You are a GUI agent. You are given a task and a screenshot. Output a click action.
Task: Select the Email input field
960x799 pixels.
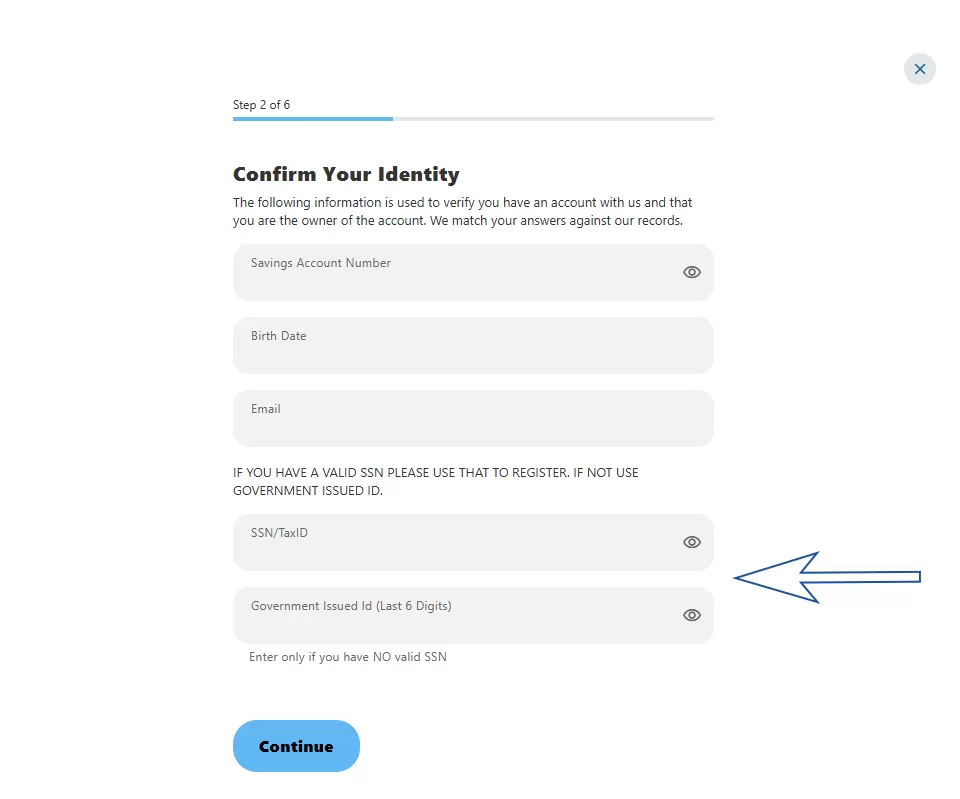473,418
